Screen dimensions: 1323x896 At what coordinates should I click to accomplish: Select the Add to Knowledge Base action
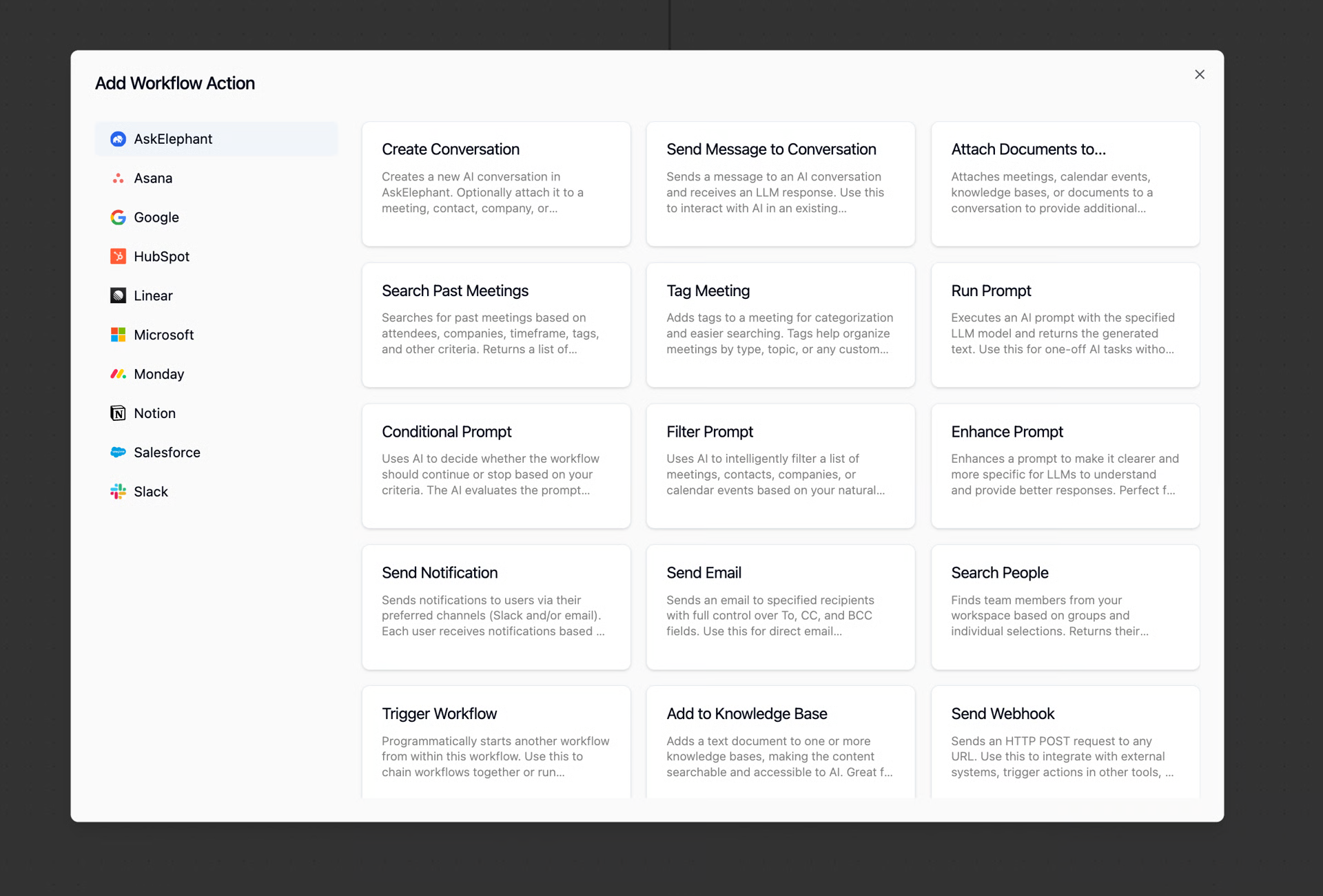point(781,742)
